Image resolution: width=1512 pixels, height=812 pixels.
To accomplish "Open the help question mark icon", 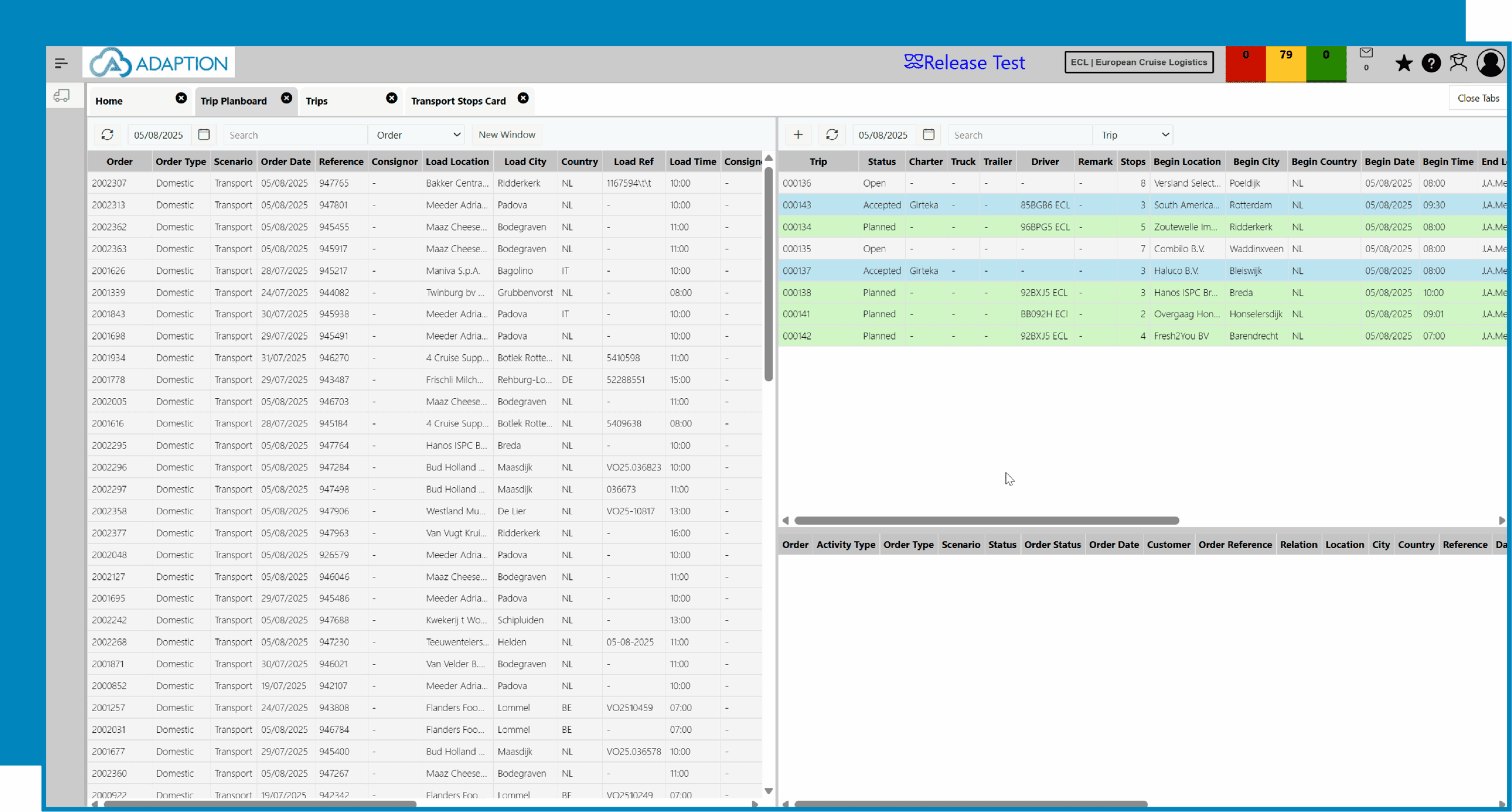I will [1431, 63].
